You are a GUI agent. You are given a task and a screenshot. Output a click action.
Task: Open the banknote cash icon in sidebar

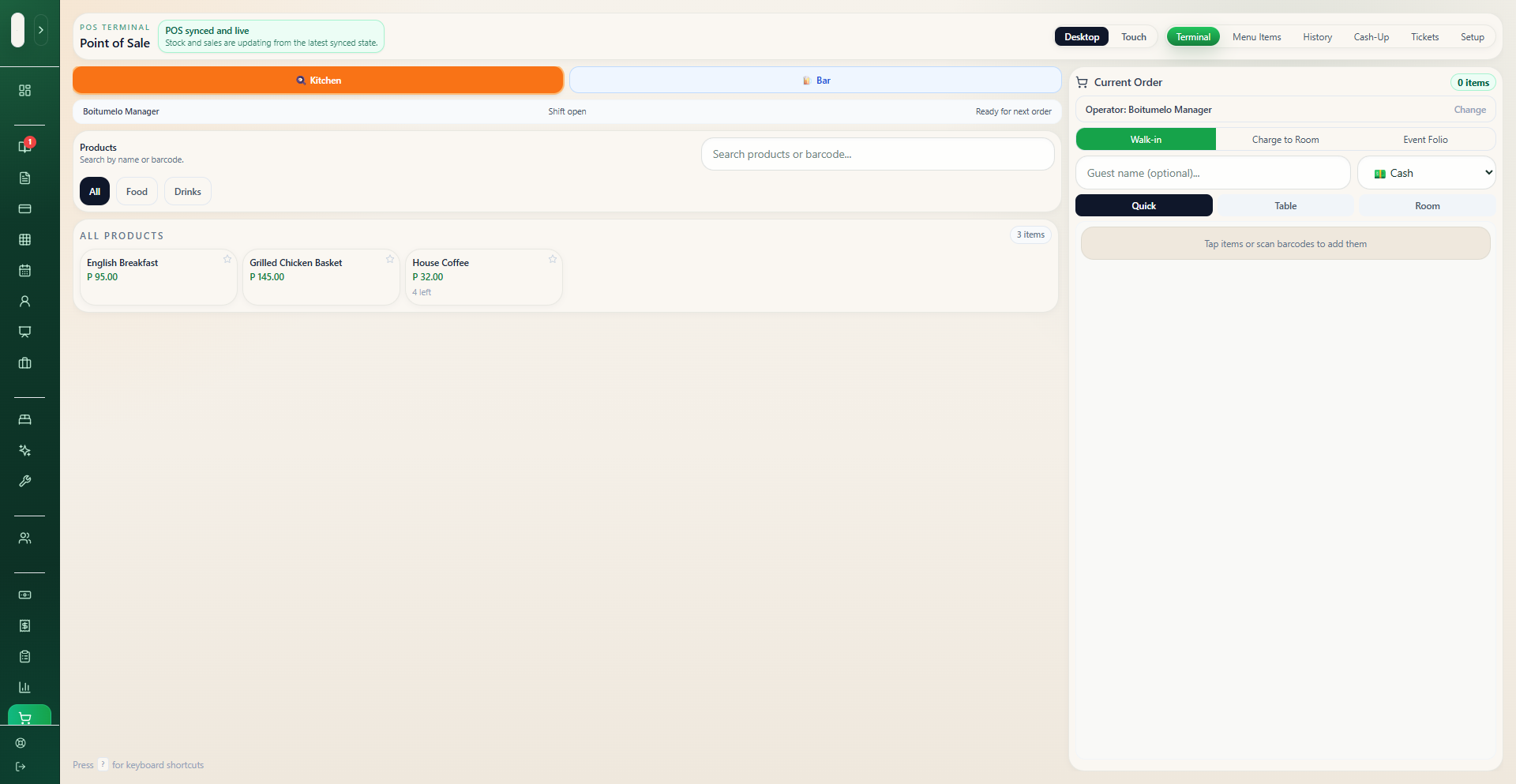[24, 595]
